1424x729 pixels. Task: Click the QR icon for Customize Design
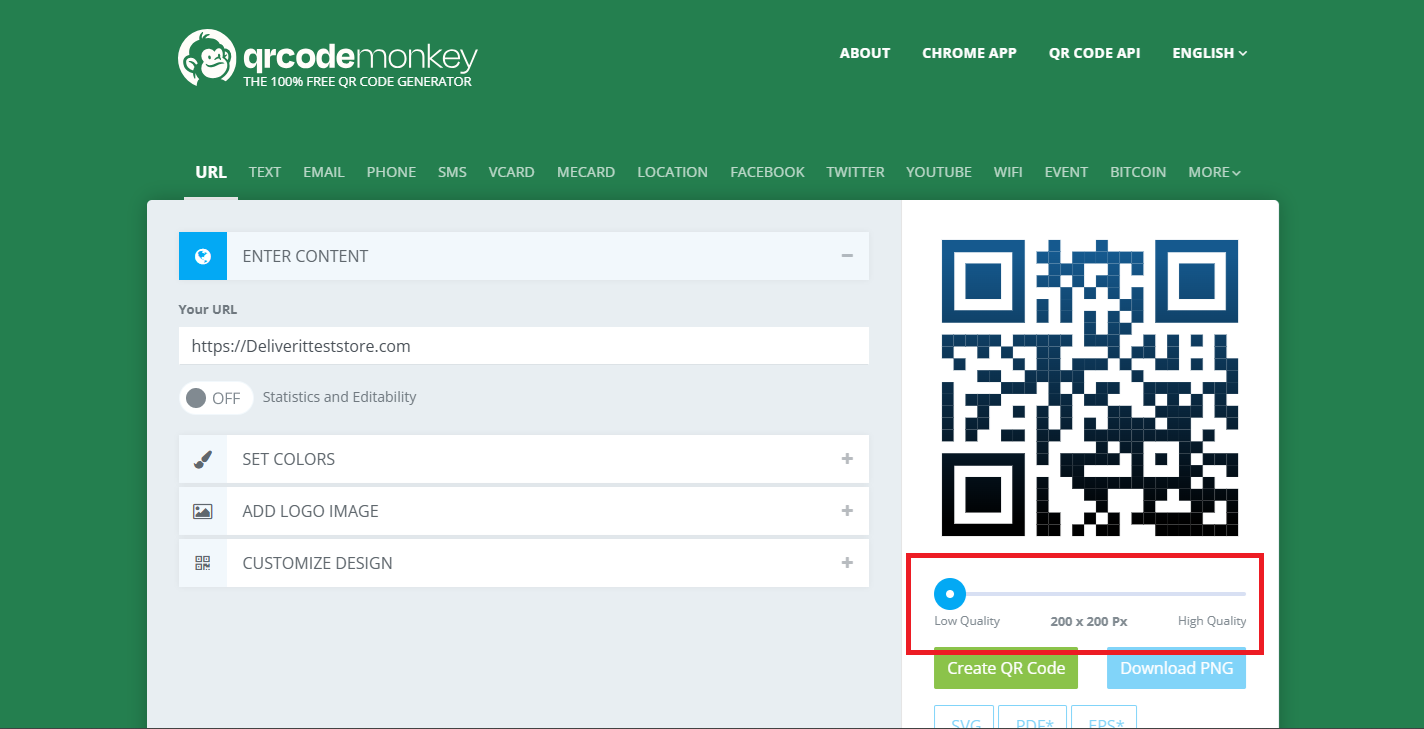pyautogui.click(x=203, y=563)
